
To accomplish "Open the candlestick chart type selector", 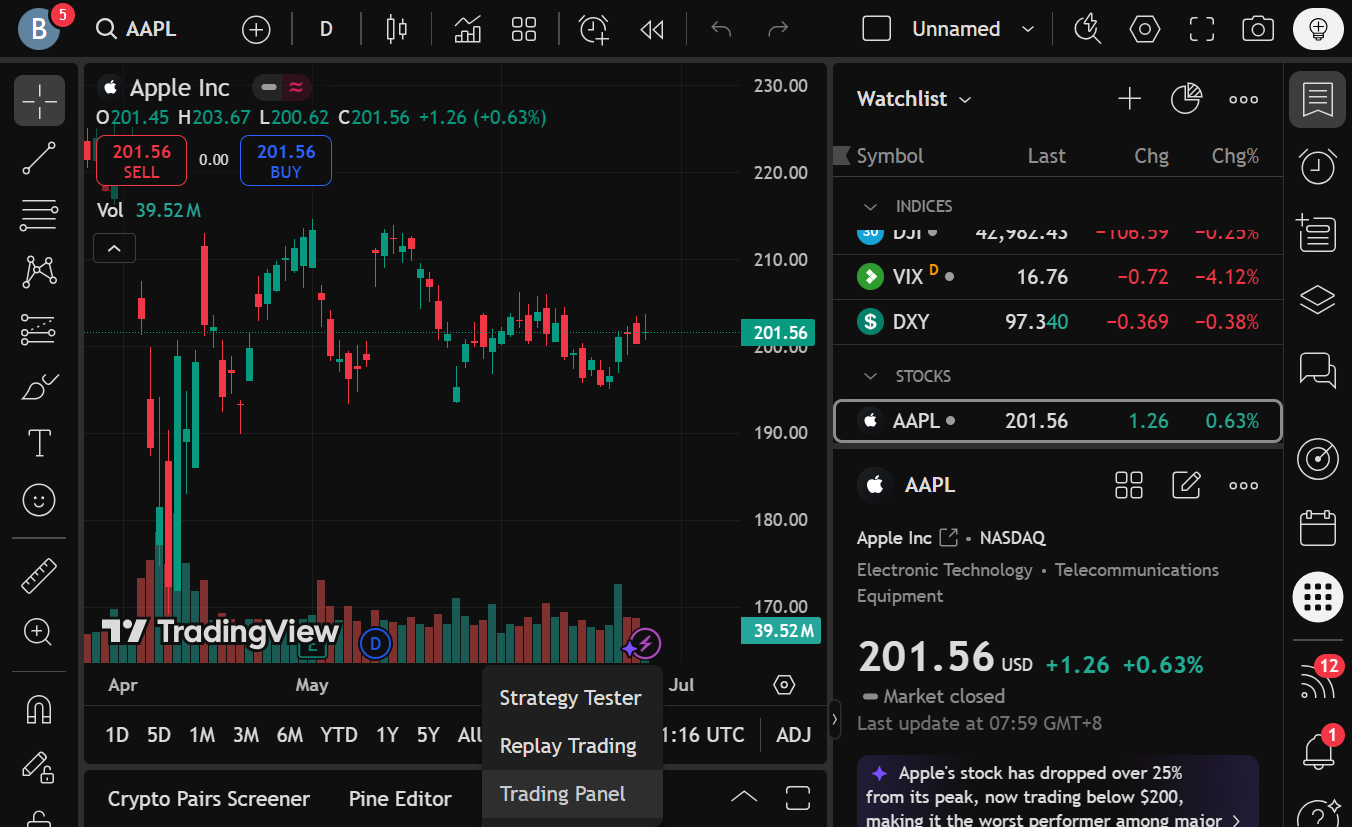I will click(x=397, y=29).
